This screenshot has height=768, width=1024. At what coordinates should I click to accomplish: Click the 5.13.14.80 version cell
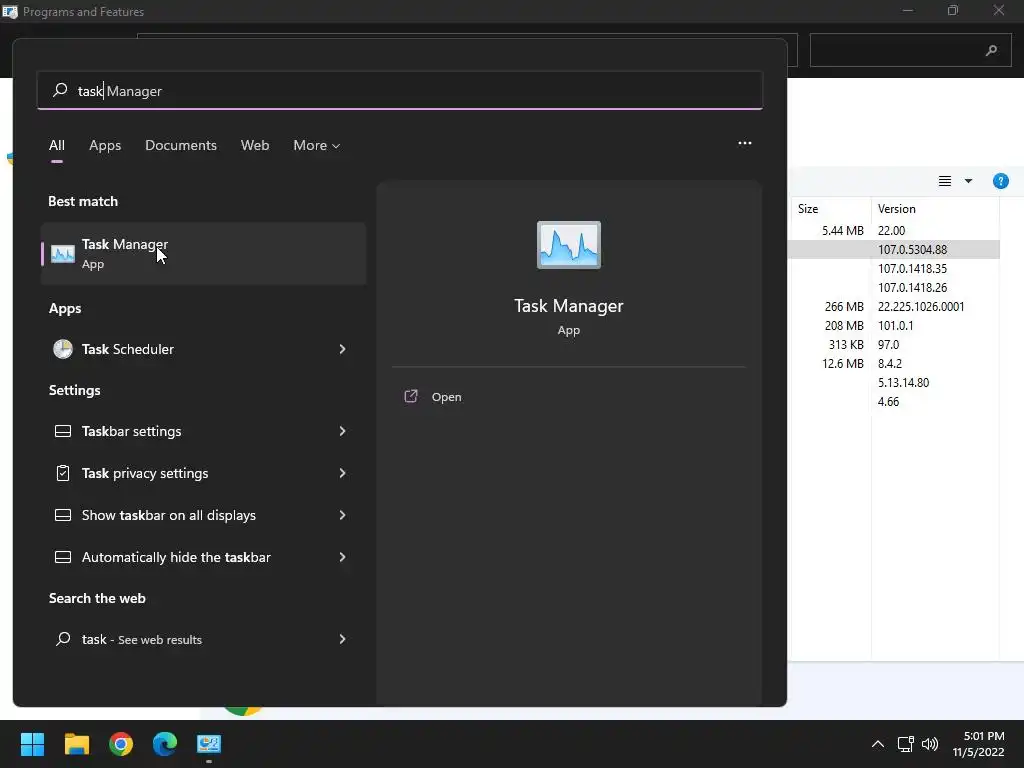903,383
